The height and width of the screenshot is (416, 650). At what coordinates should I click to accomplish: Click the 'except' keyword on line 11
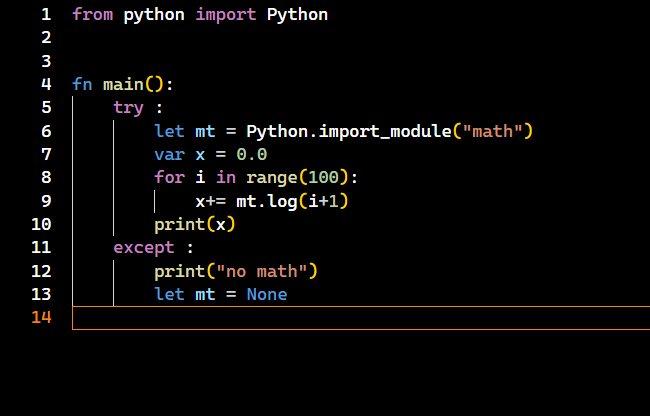(x=143, y=248)
